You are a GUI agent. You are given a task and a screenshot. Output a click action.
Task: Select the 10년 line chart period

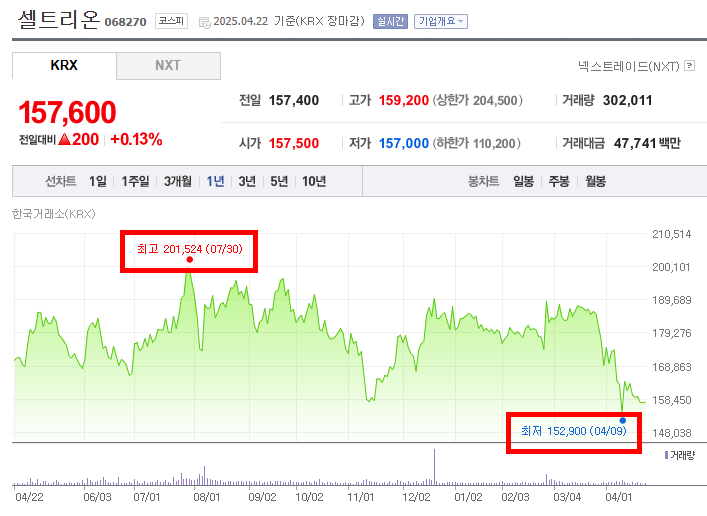point(314,181)
